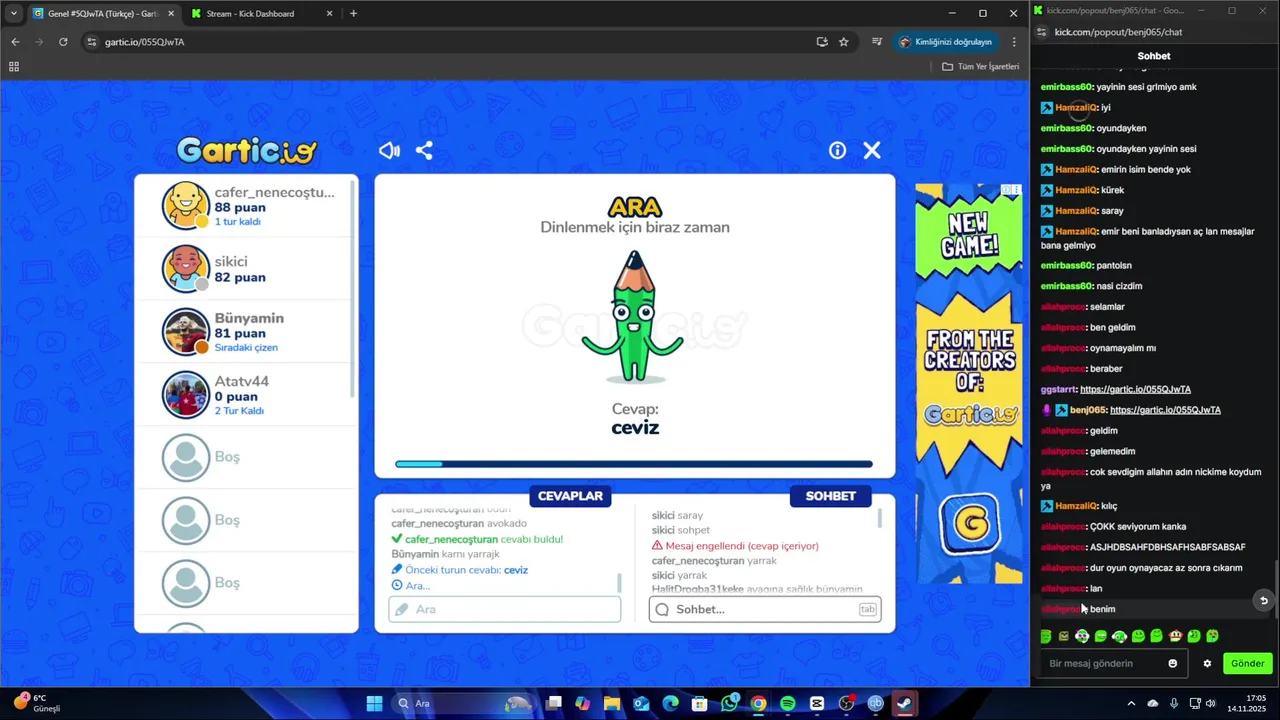
Task: Click 'Mesaj engellendi (cevap içeriyor)' warning
Action: coord(735,546)
